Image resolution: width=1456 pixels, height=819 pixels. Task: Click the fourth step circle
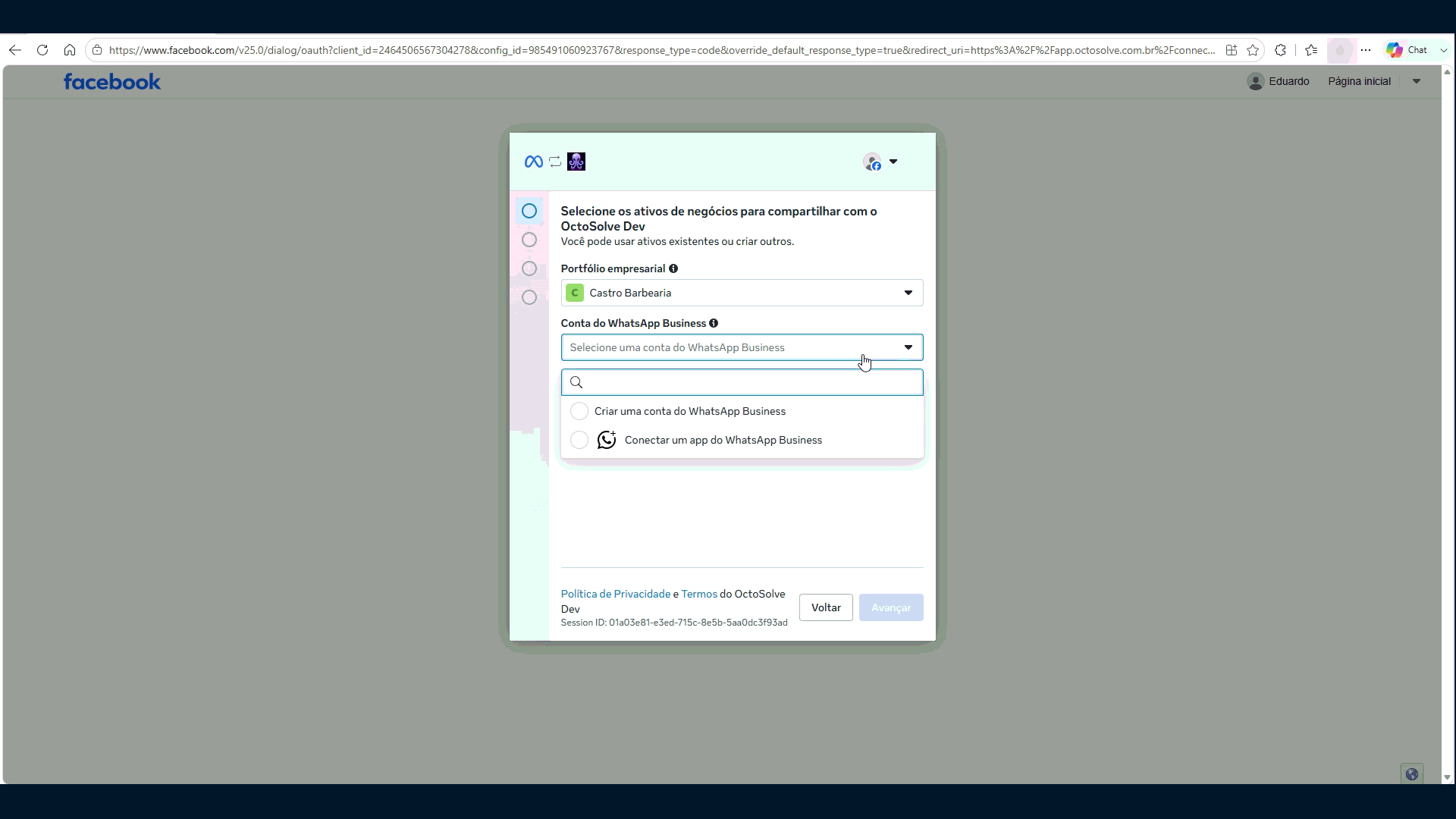529,297
